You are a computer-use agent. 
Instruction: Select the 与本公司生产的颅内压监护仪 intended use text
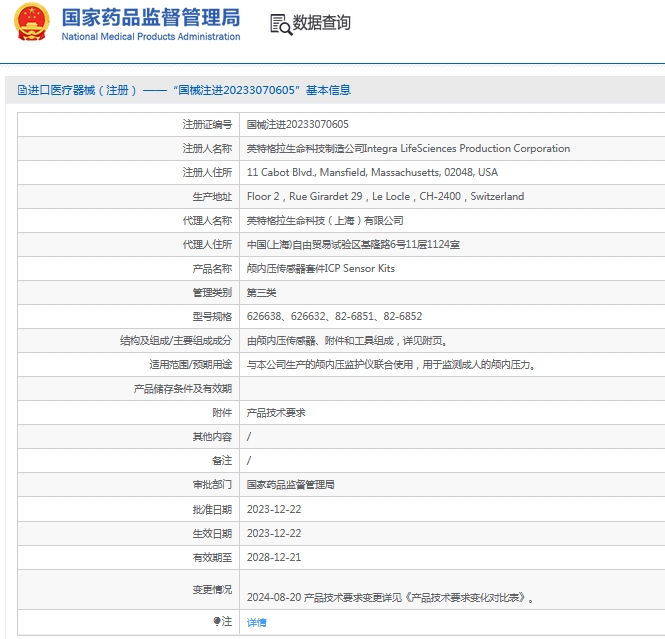391,365
